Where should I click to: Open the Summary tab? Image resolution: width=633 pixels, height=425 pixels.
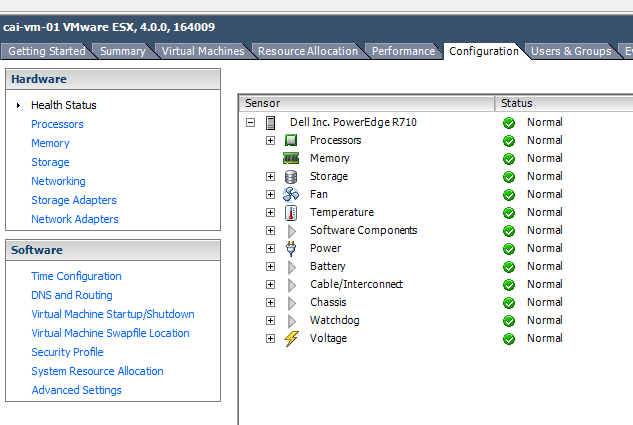click(x=123, y=51)
